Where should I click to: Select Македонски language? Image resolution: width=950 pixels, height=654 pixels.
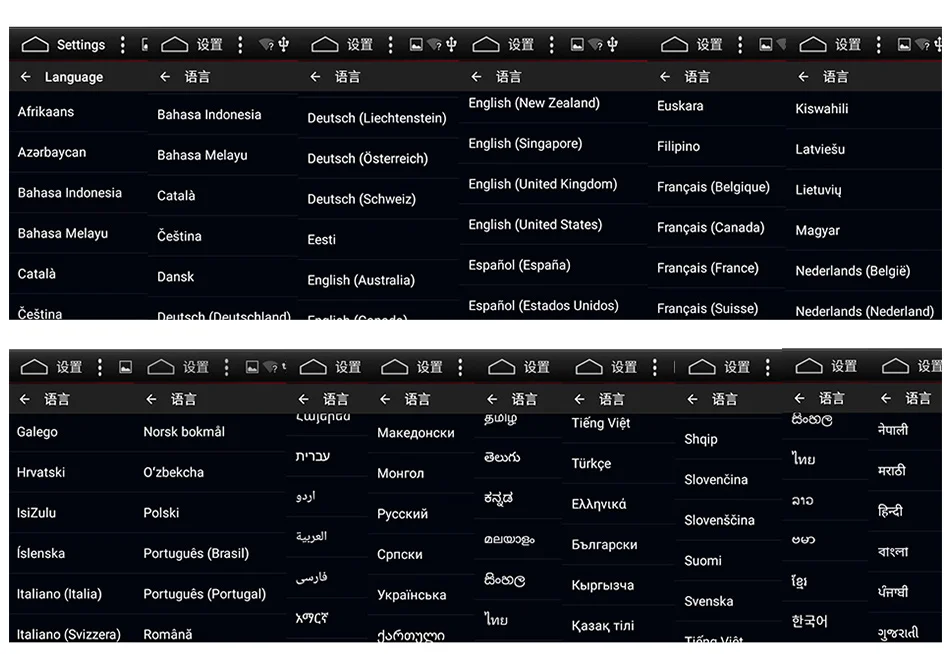416,433
